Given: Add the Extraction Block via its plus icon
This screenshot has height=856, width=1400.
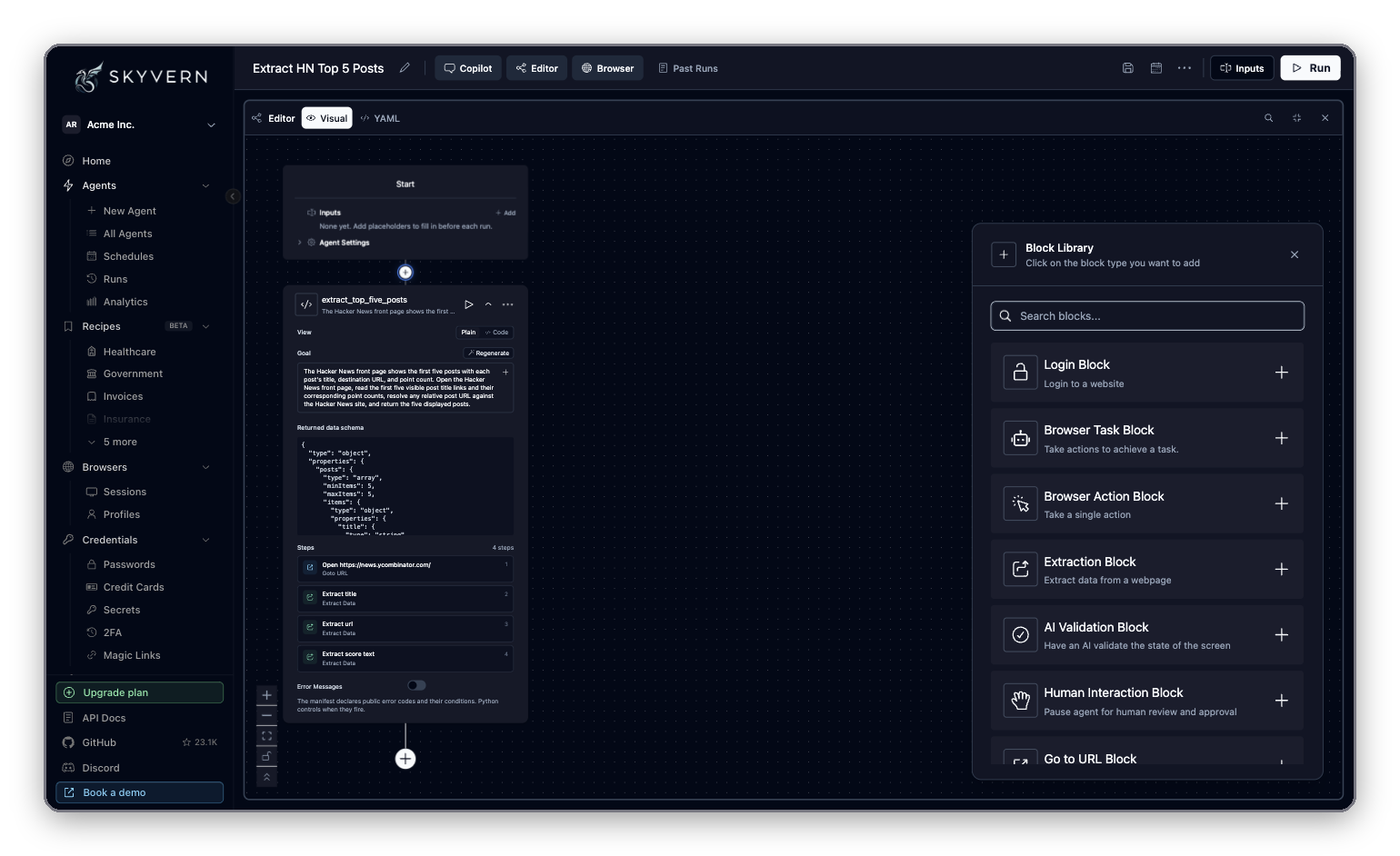Looking at the screenshot, I should [x=1282, y=570].
